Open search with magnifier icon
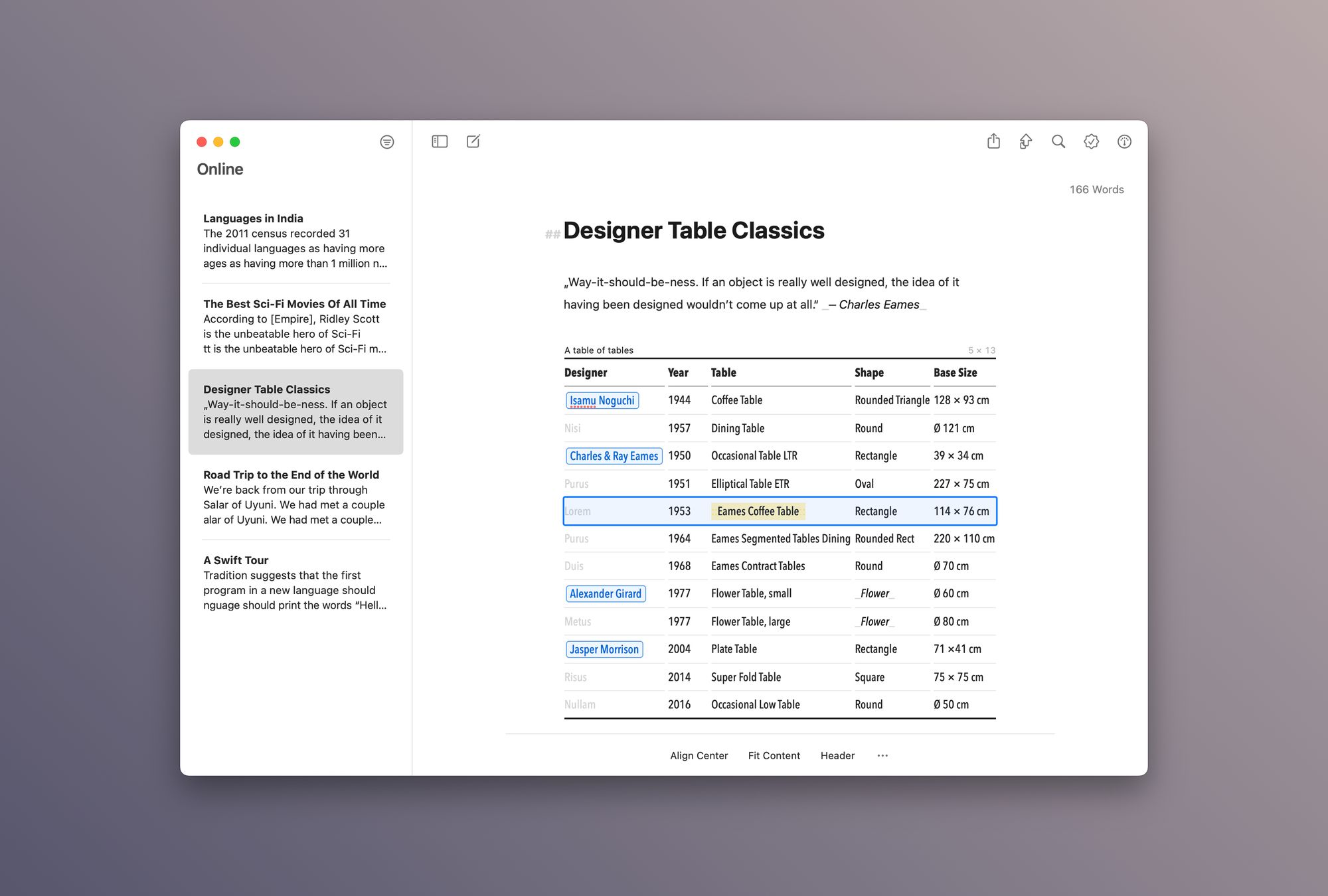Viewport: 1328px width, 896px height. [x=1058, y=141]
